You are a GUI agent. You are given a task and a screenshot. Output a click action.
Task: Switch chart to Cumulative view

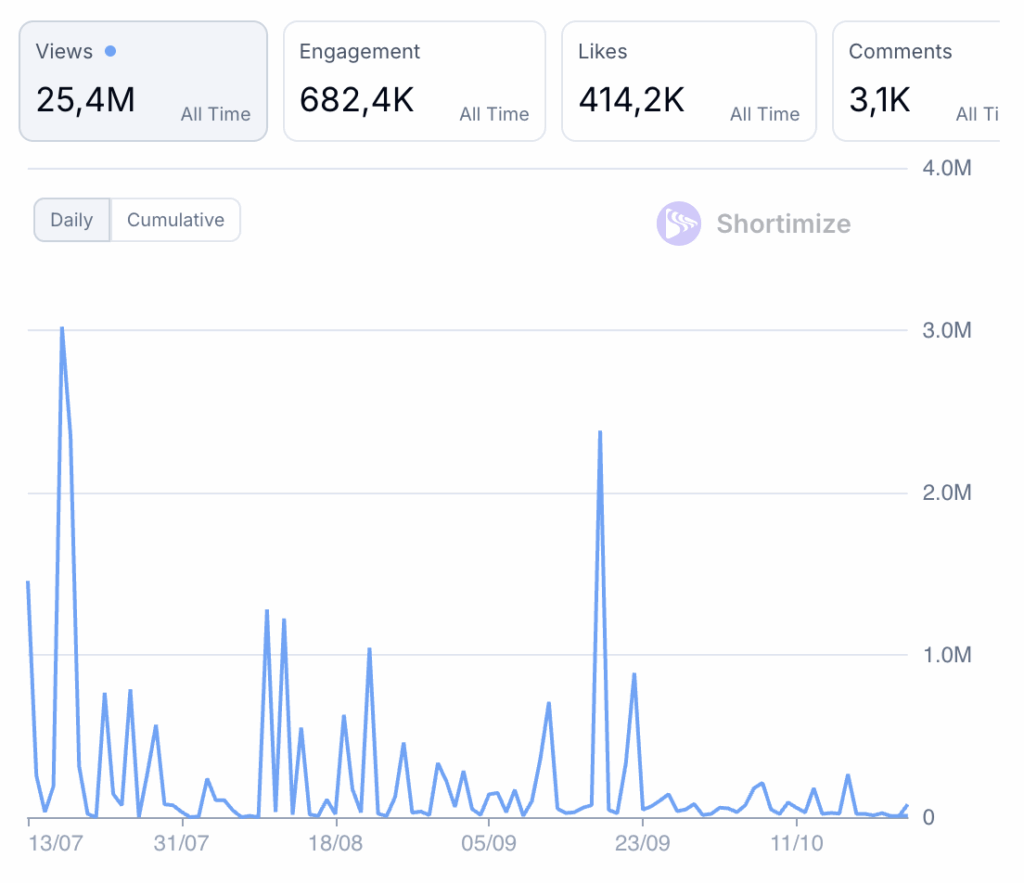point(175,220)
